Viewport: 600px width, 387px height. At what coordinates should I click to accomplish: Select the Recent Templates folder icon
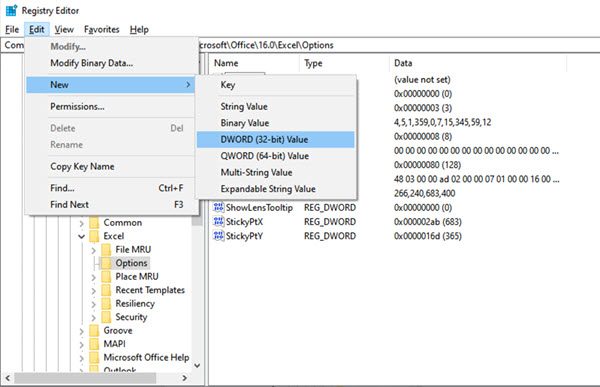106,290
